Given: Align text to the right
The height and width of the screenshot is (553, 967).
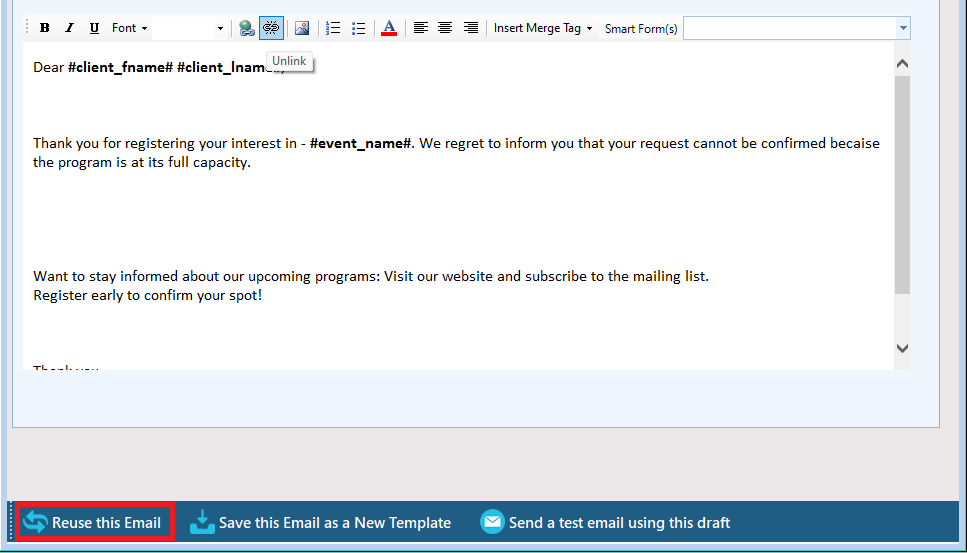Looking at the screenshot, I should point(470,28).
